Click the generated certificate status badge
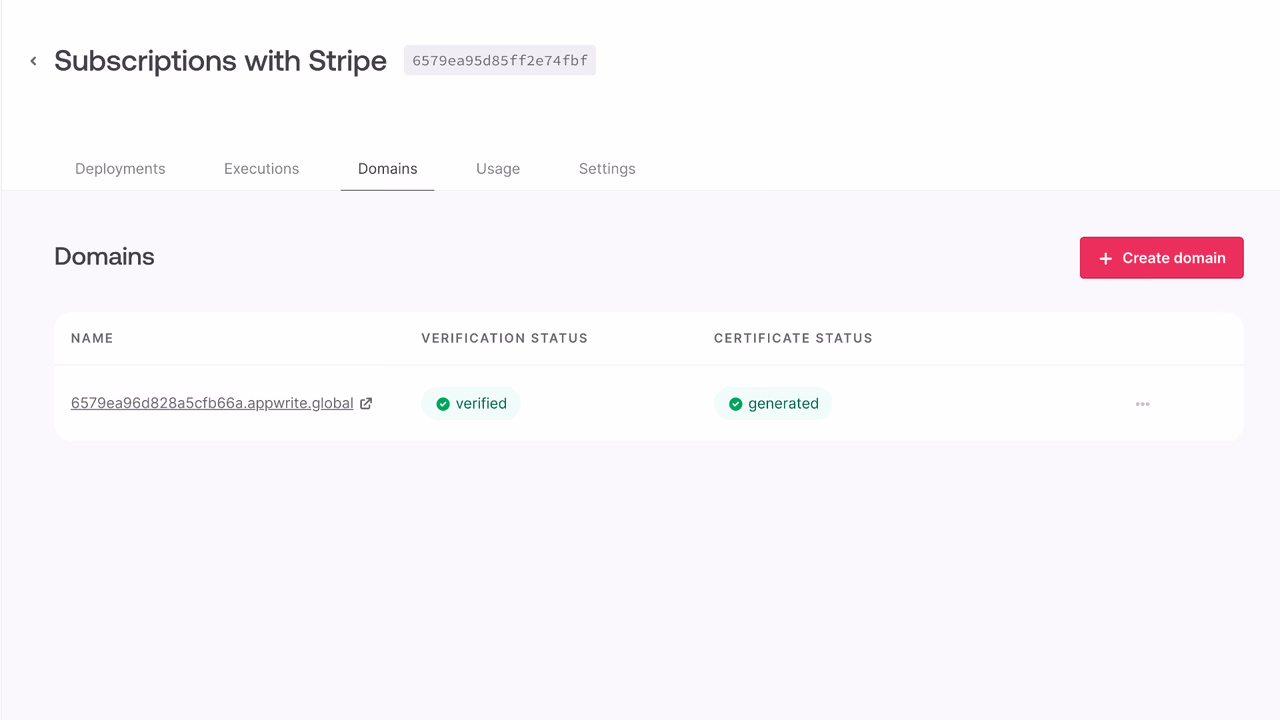The height and width of the screenshot is (720, 1280). point(773,404)
